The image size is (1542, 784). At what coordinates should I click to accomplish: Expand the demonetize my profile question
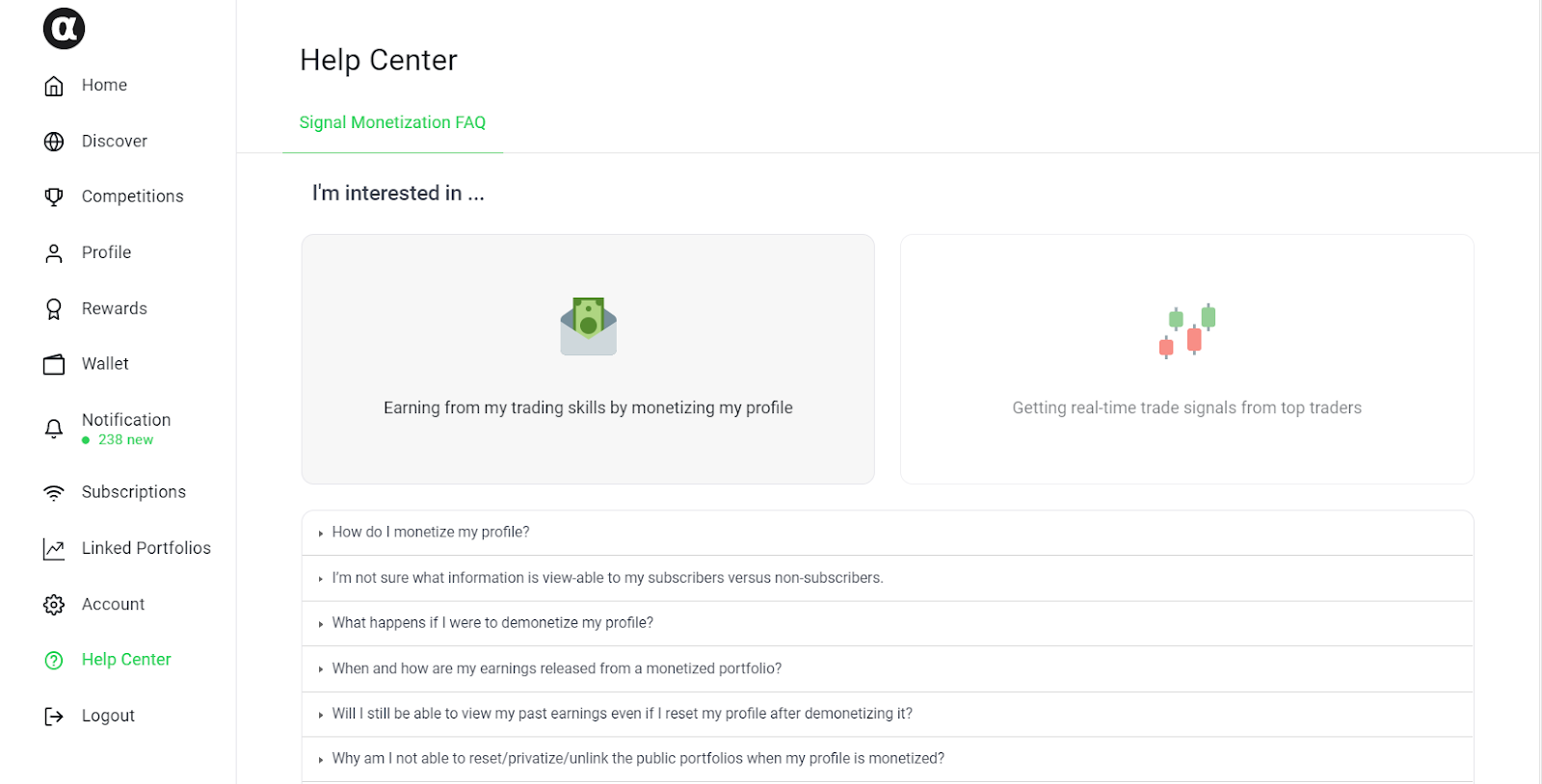point(492,623)
